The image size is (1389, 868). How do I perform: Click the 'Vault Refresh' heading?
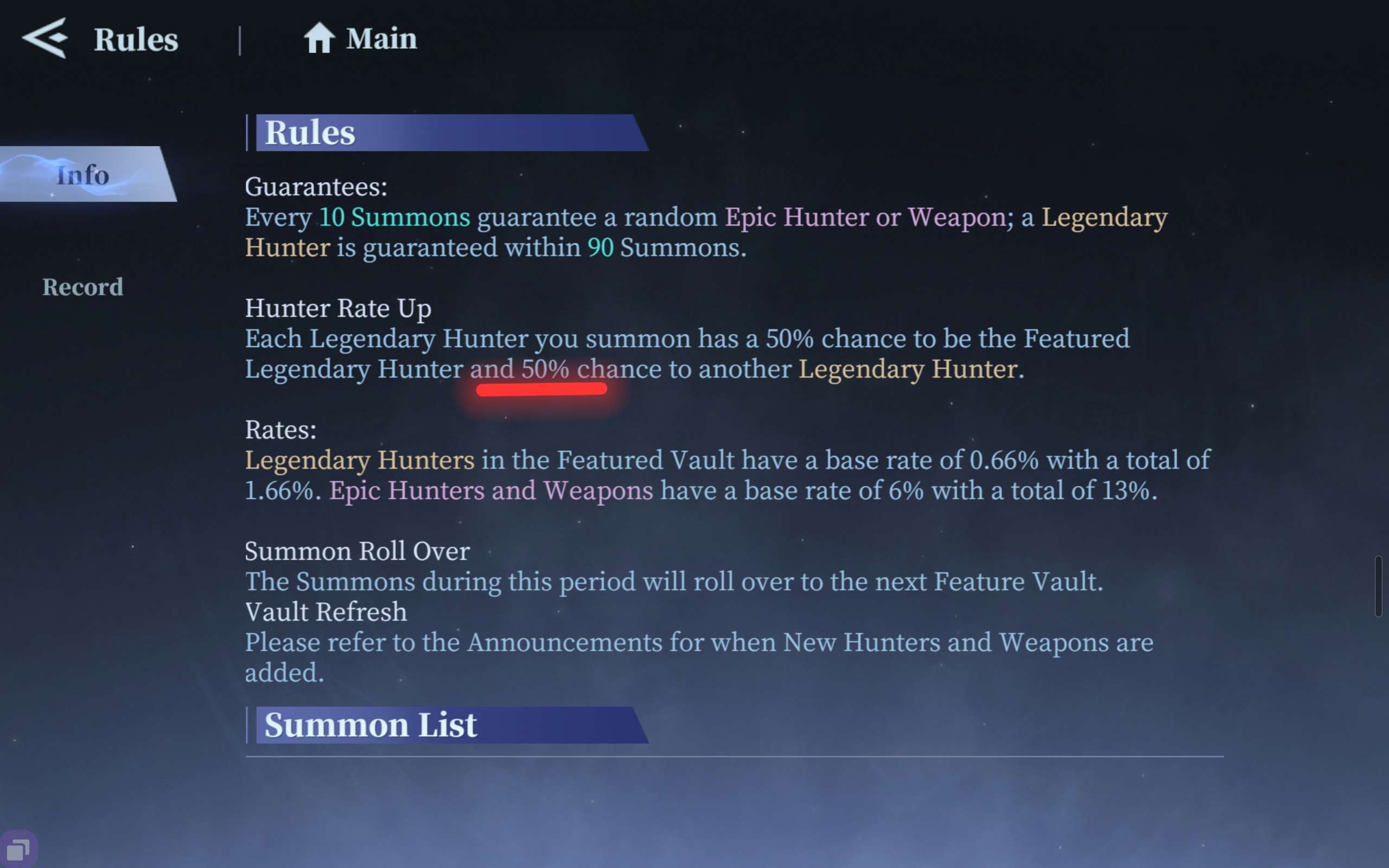326,612
